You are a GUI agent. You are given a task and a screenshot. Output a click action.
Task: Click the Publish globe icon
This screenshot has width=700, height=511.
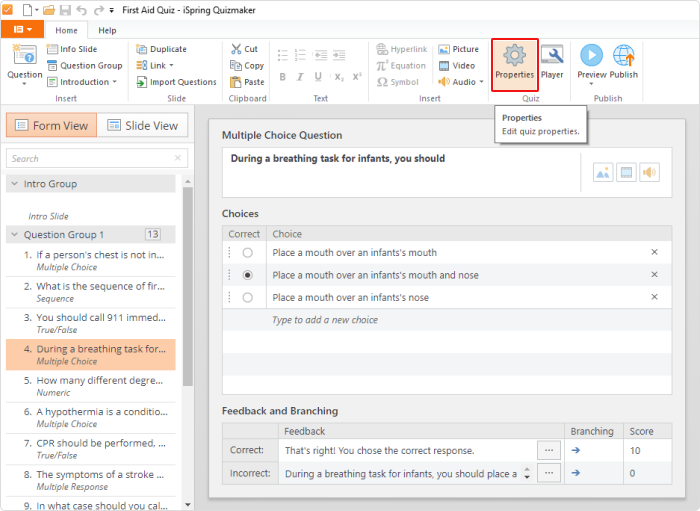[x=624, y=55]
